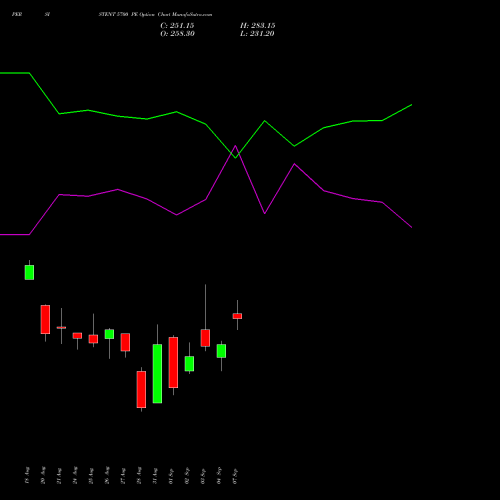Click the red candle above 03 Sep
The width and height of the screenshot is (500, 500).
point(205,338)
